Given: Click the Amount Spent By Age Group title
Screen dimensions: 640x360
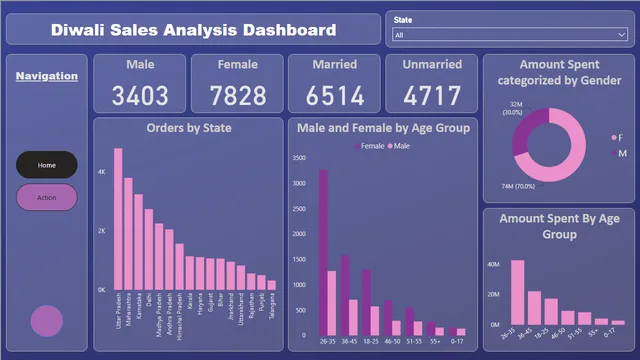Looking at the screenshot, I should click(559, 226).
